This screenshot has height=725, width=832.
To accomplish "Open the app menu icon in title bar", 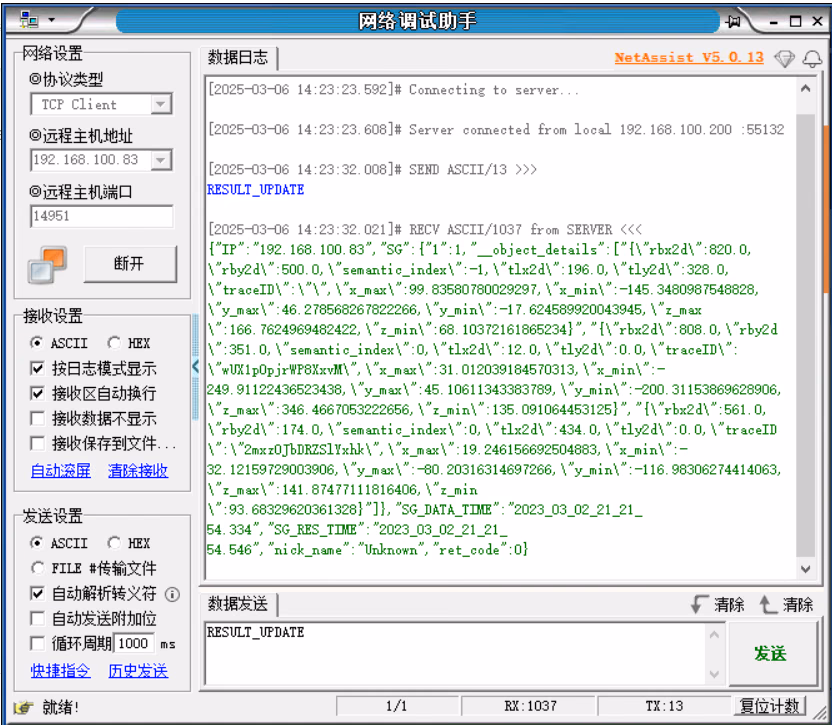I will click(x=29, y=20).
